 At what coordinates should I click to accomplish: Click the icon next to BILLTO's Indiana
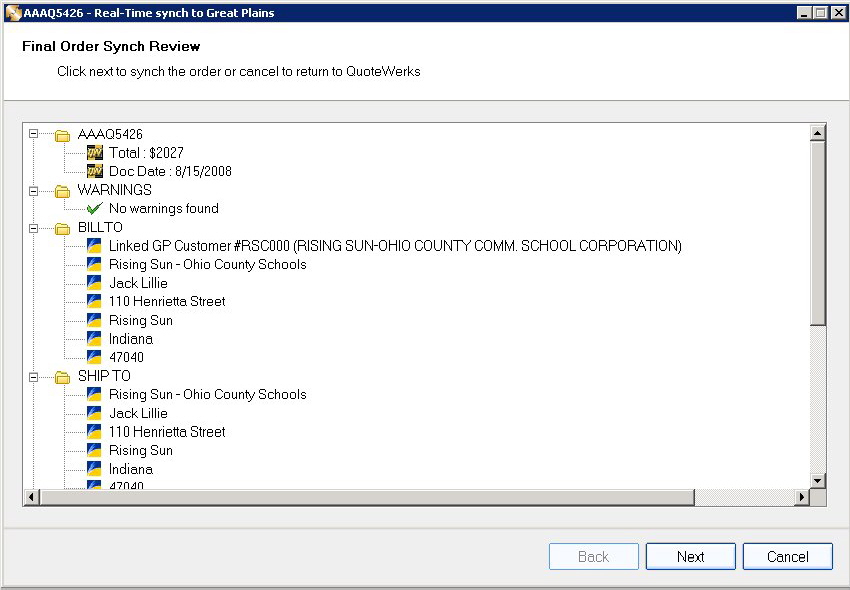coord(94,339)
